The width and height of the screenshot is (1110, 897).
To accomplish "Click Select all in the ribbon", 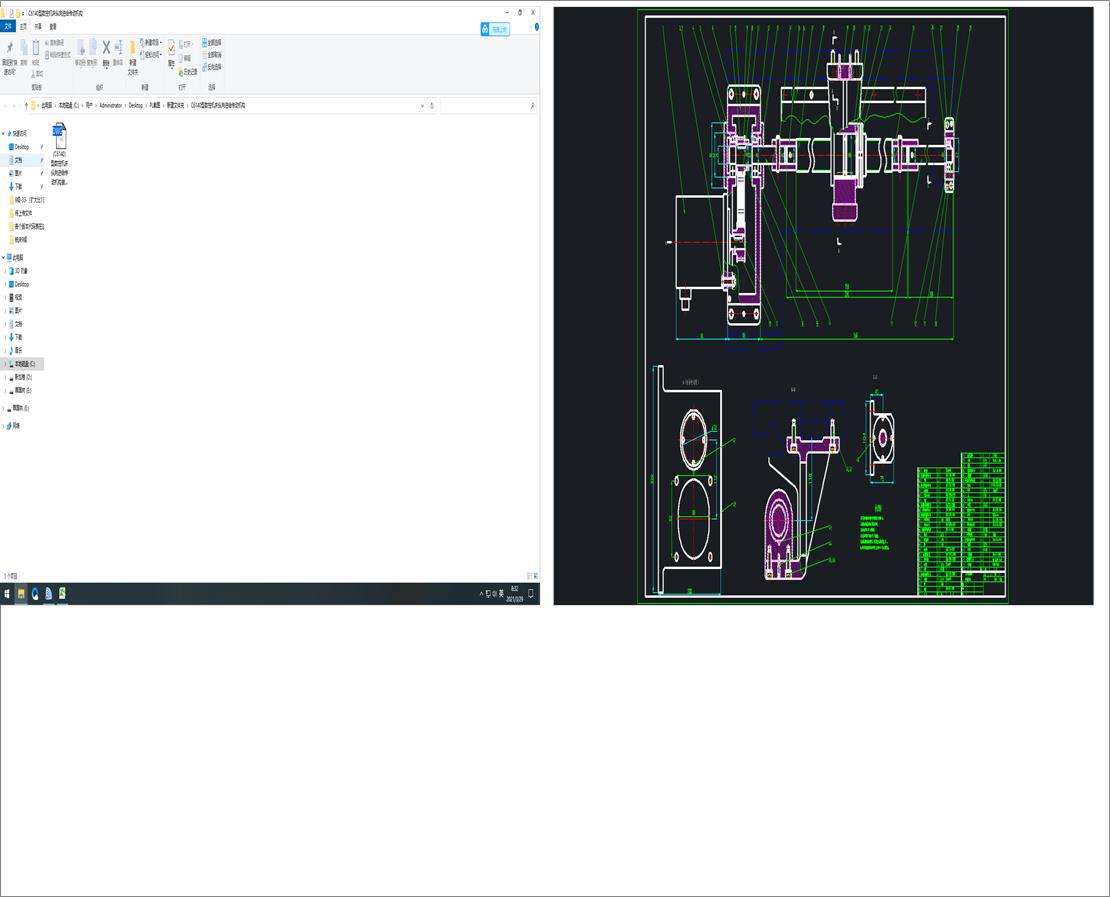I will [x=212, y=42].
